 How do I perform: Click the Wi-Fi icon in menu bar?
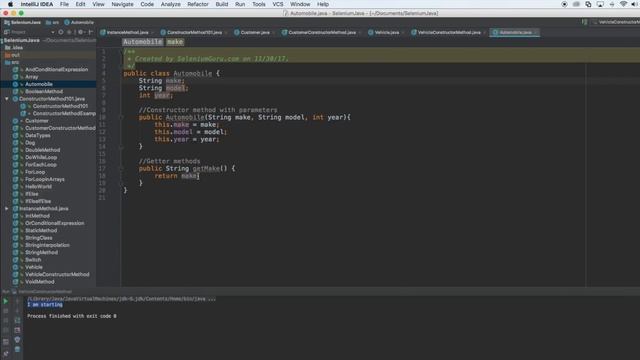click(x=623, y=4)
